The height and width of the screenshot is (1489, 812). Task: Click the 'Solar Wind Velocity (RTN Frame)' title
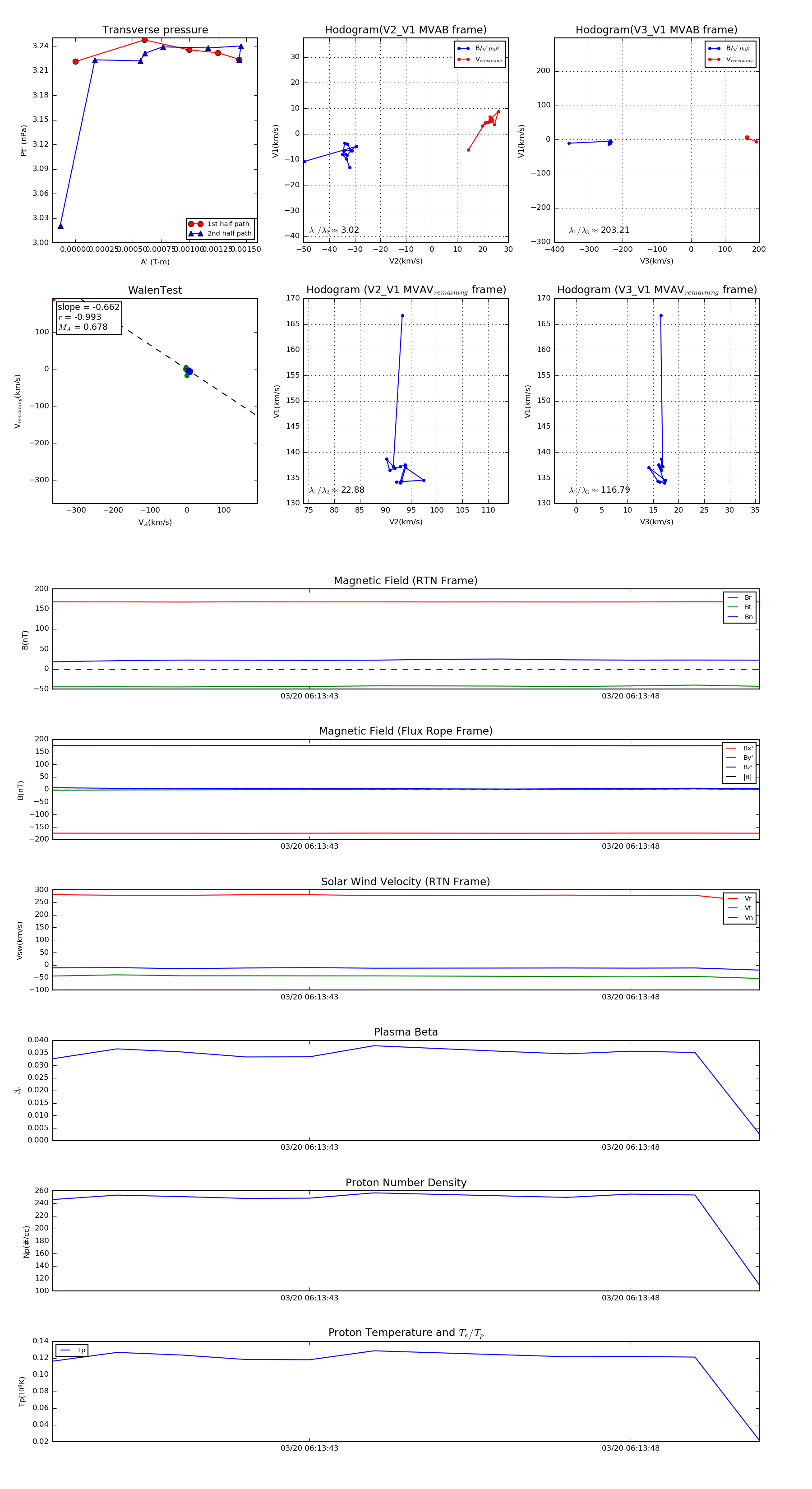pos(405,882)
